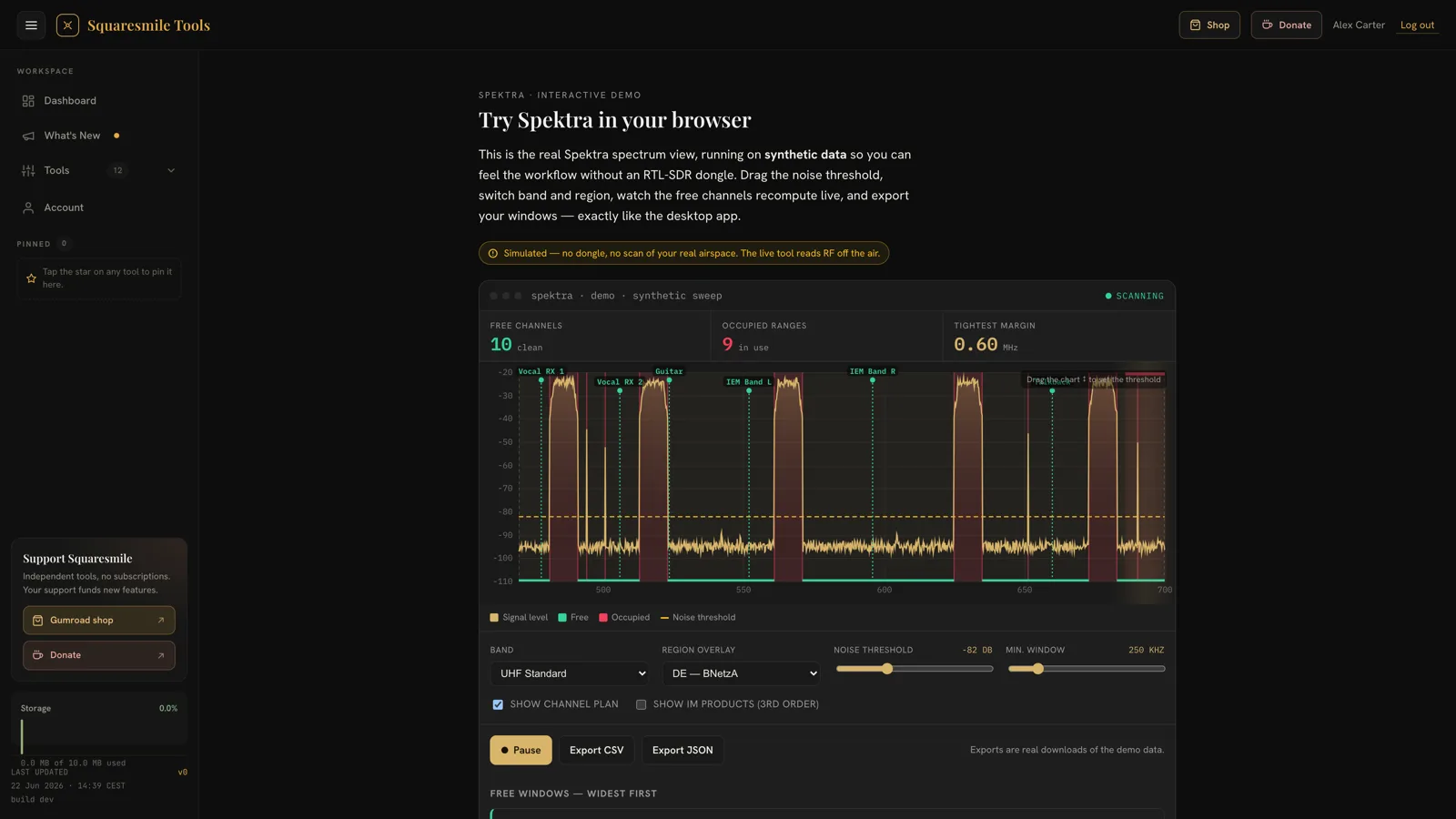Open Account in the sidebar
1456x819 pixels.
point(99,207)
